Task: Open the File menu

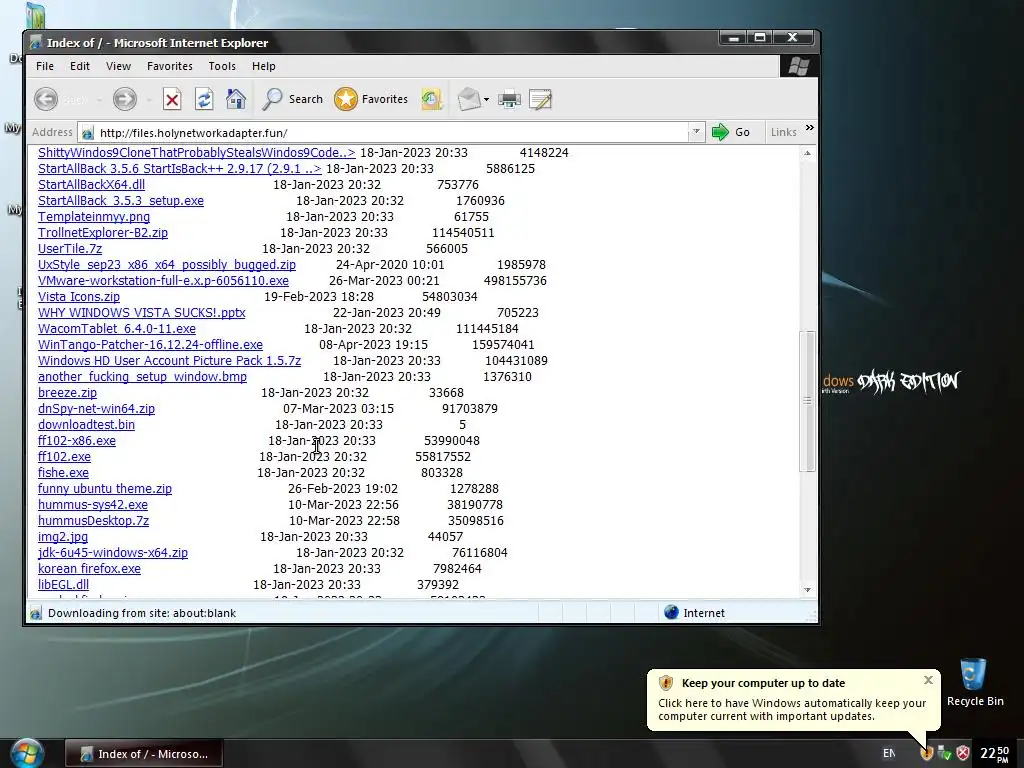Action: tap(45, 66)
